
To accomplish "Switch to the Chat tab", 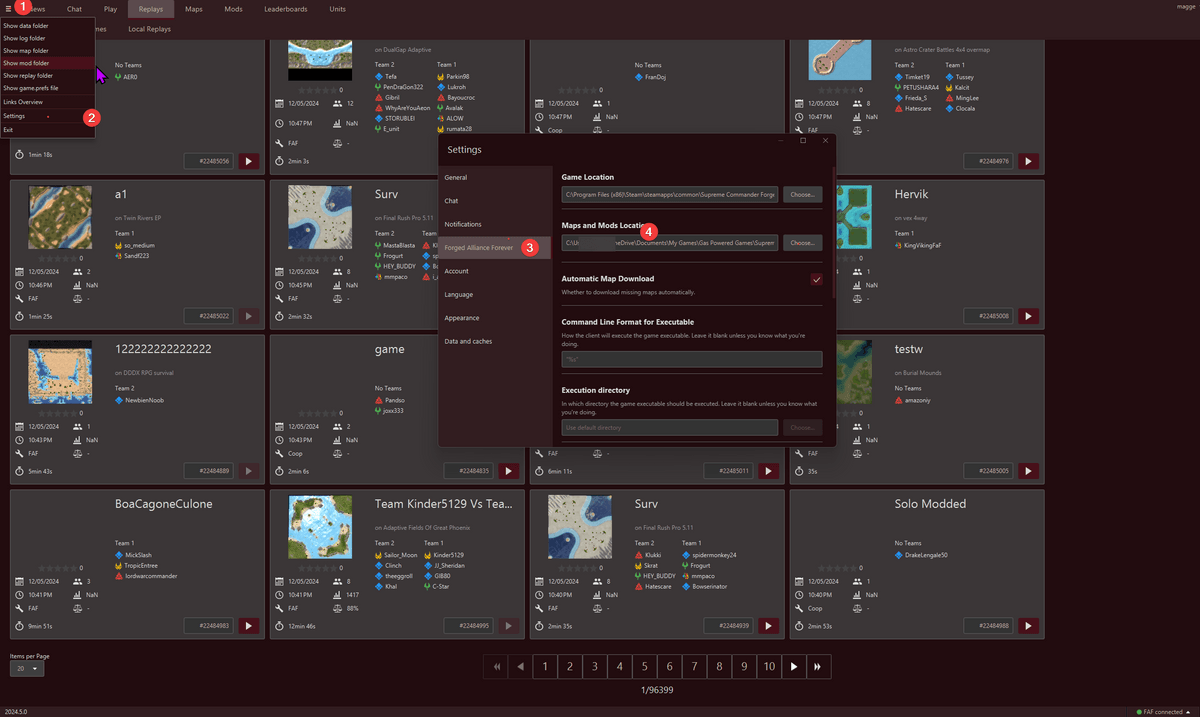I will [x=74, y=9].
